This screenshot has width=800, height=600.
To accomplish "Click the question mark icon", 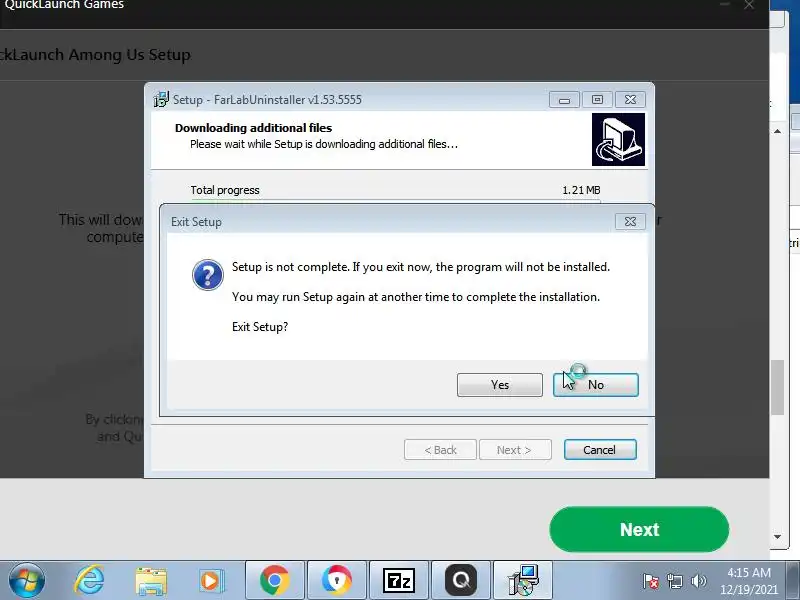I will (208, 275).
